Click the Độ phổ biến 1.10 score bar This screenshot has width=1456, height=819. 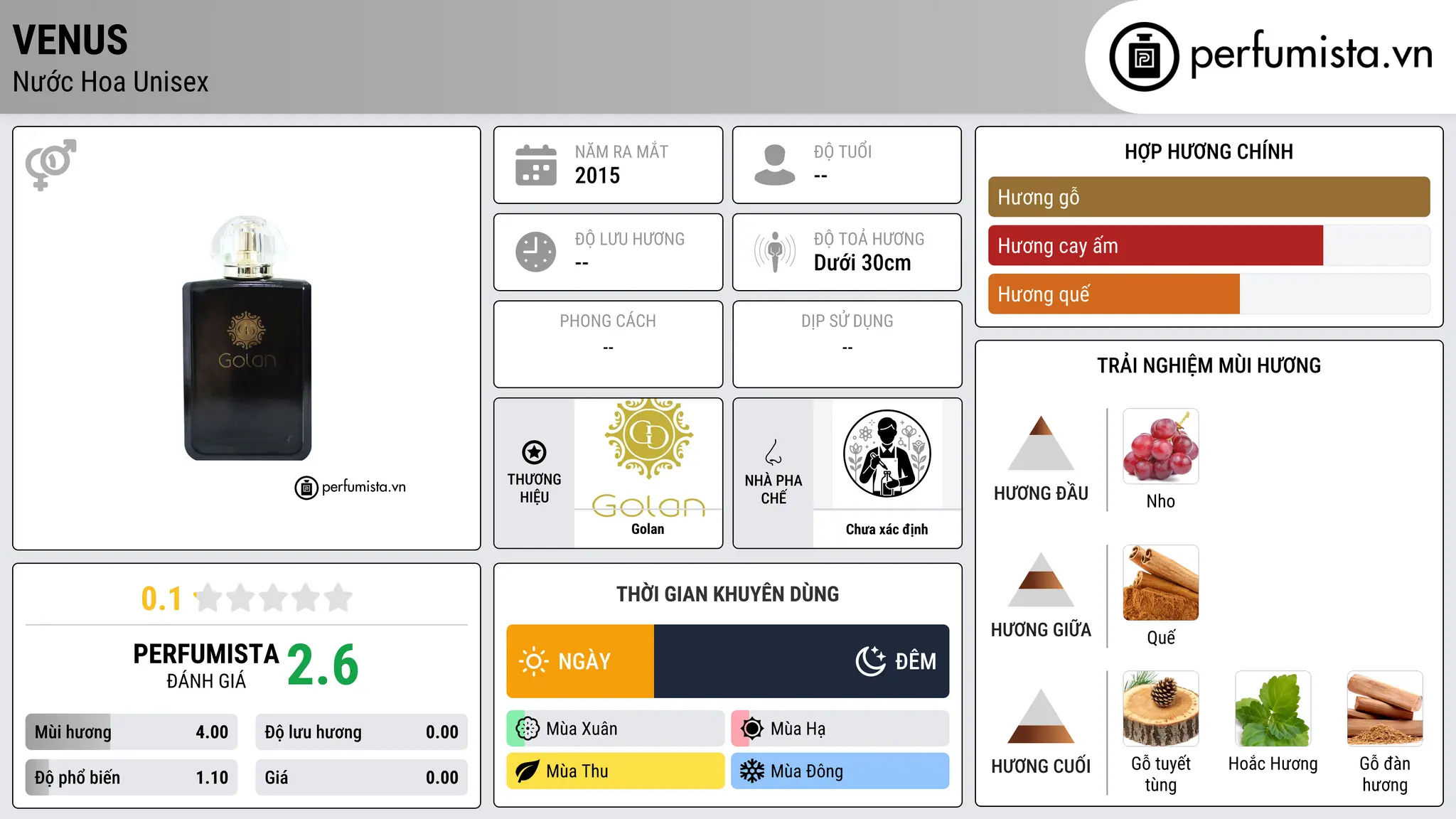(x=132, y=778)
